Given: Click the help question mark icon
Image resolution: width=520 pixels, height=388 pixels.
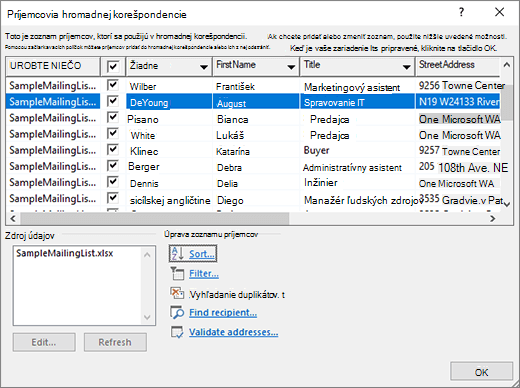Looking at the screenshot, I should (x=461, y=12).
